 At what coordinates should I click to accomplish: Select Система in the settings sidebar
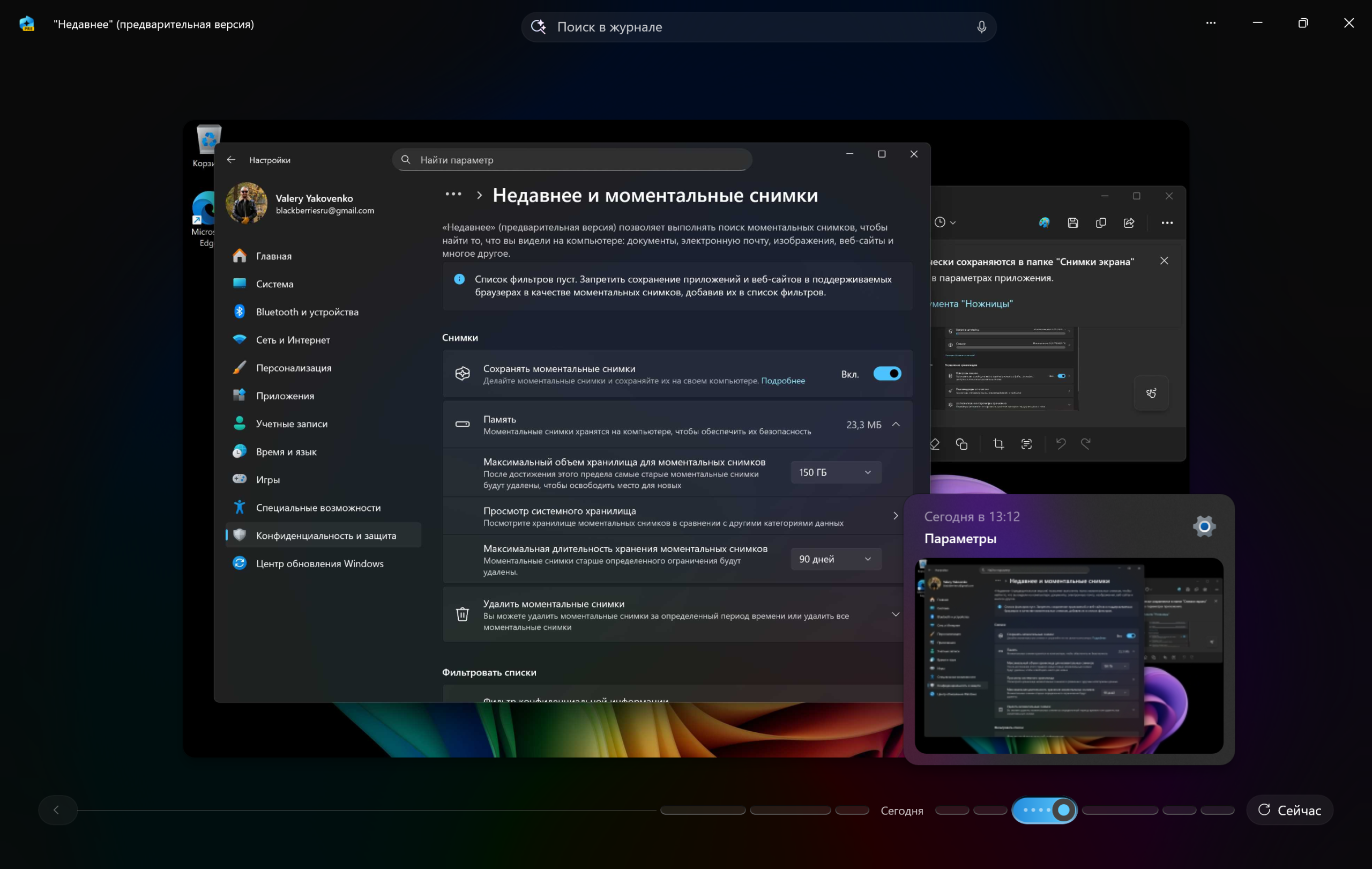tap(274, 284)
